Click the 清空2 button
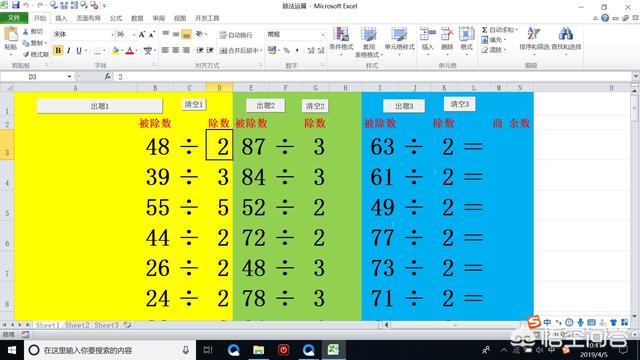 pos(315,106)
